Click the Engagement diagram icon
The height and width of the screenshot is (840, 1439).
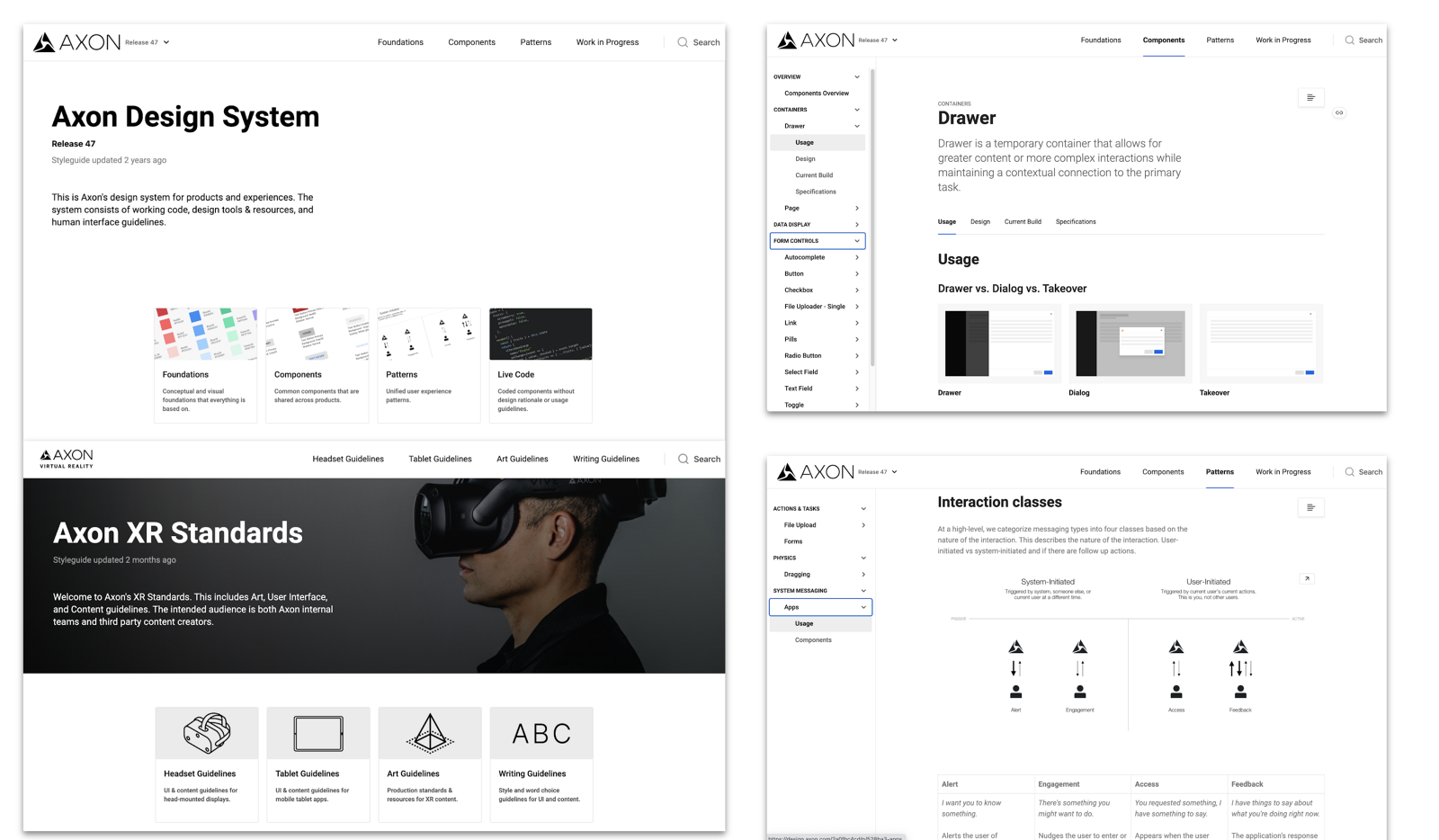coord(1080,670)
